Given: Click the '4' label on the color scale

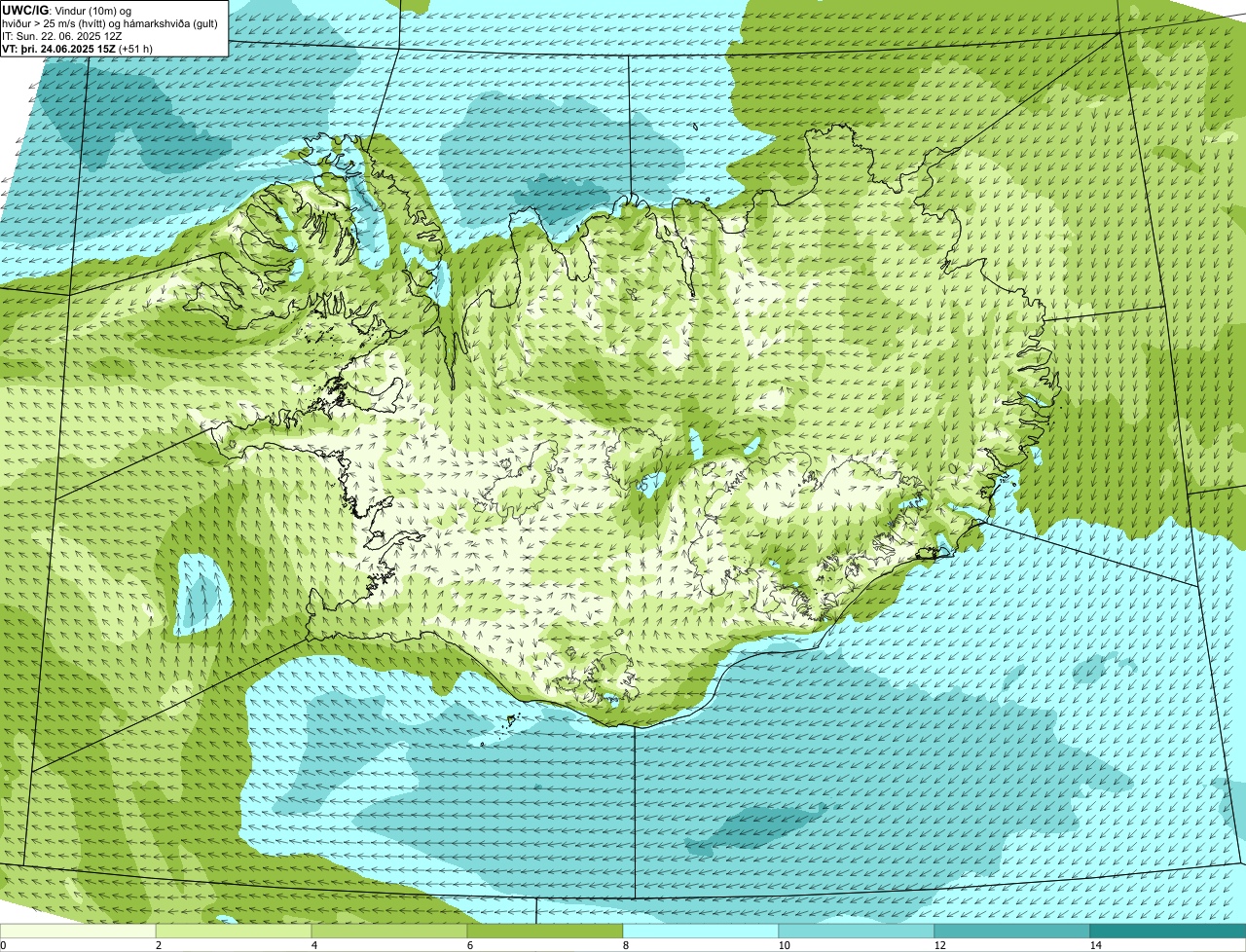Looking at the screenshot, I should coord(313,945).
